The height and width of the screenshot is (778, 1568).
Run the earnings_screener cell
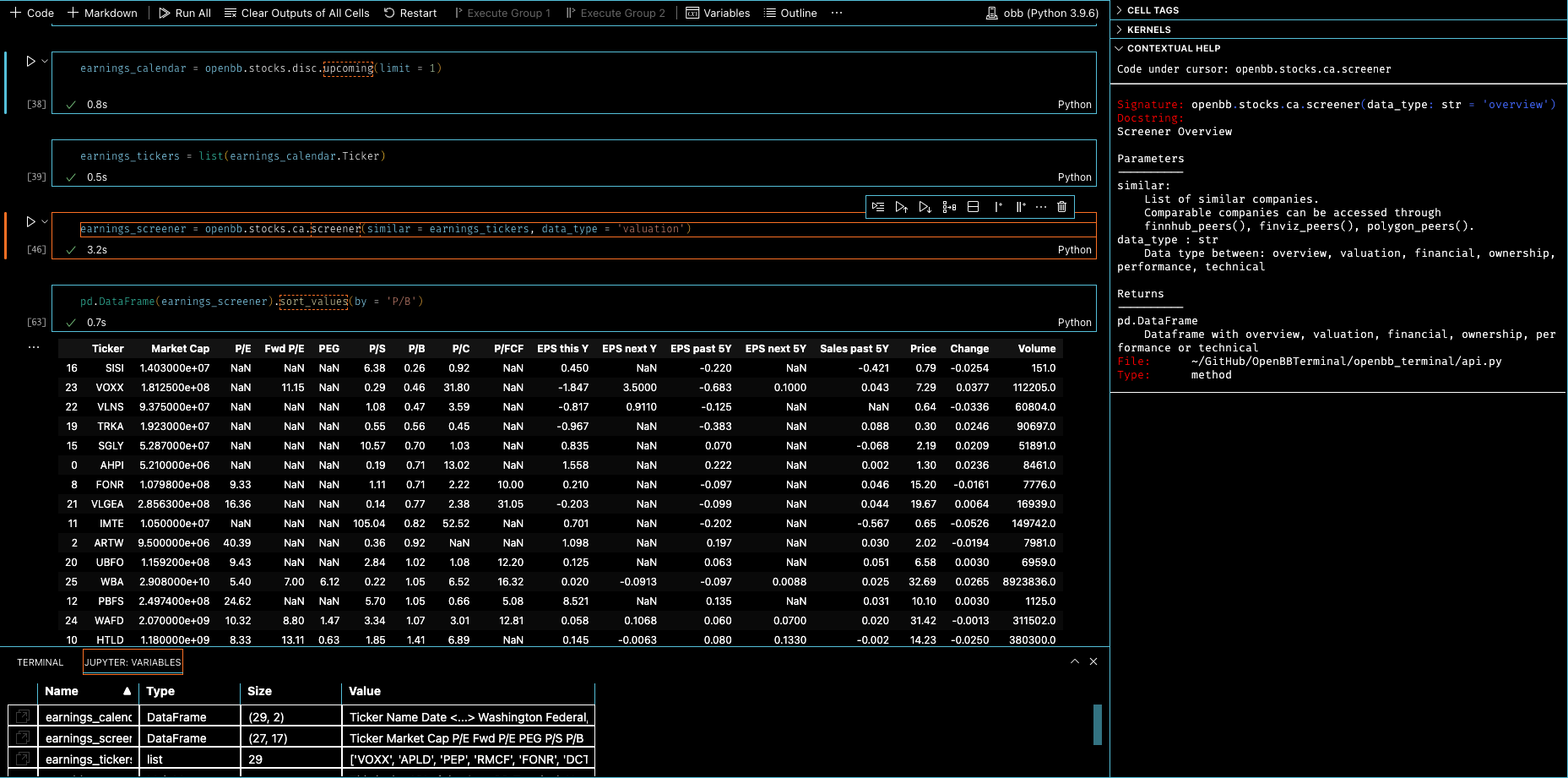(x=30, y=221)
